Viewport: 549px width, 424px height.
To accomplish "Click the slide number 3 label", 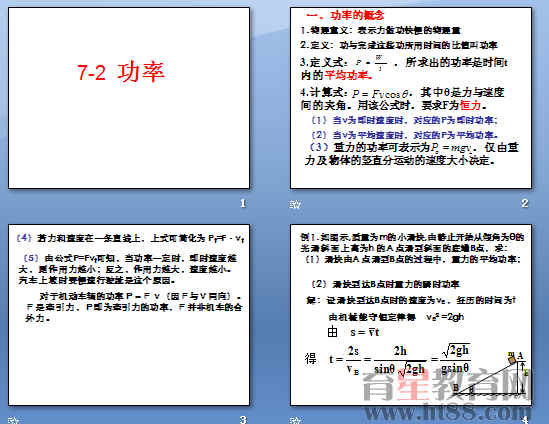I will (x=243, y=419).
